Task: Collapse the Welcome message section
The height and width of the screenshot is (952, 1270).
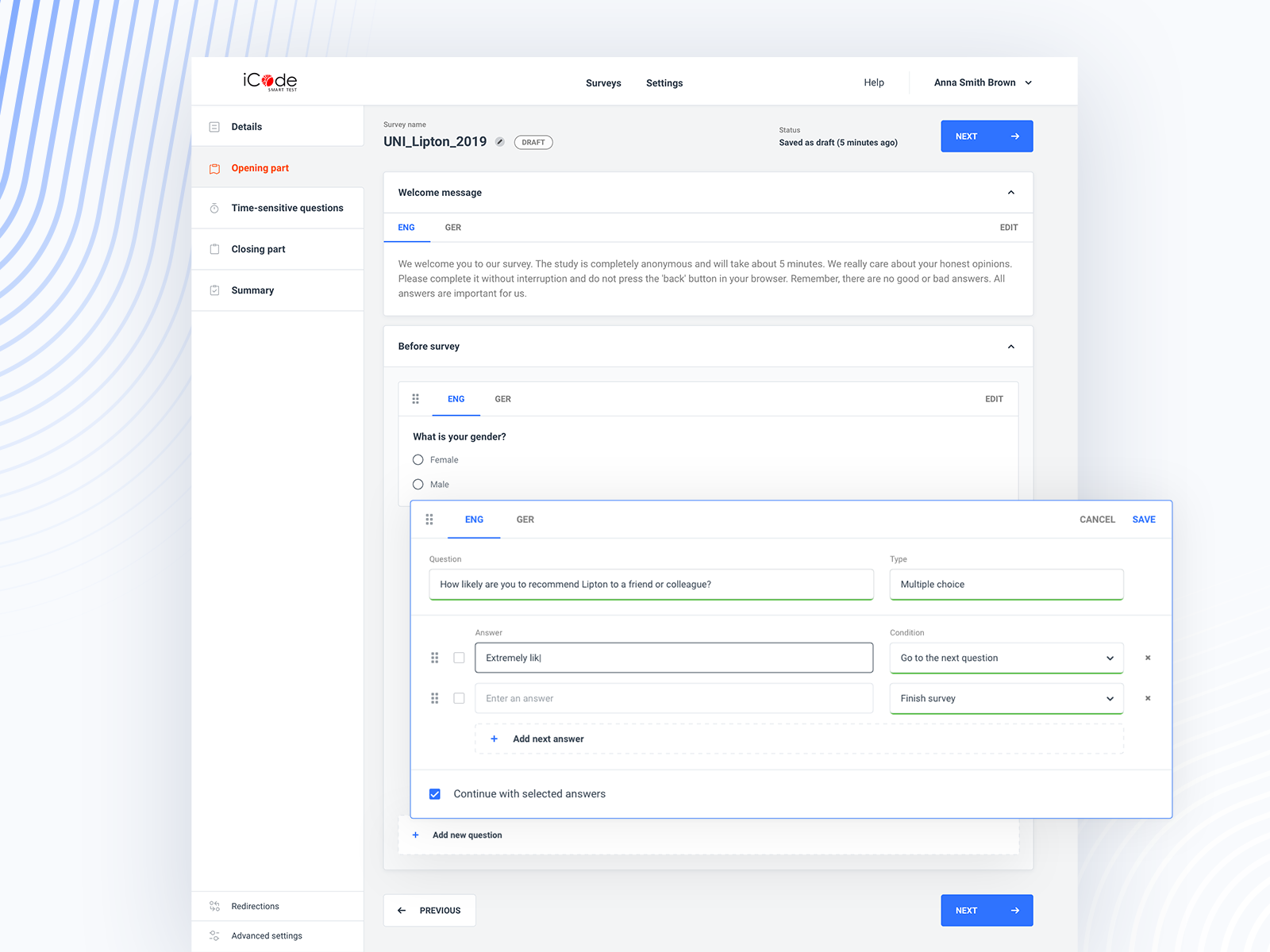Action: (x=1011, y=192)
